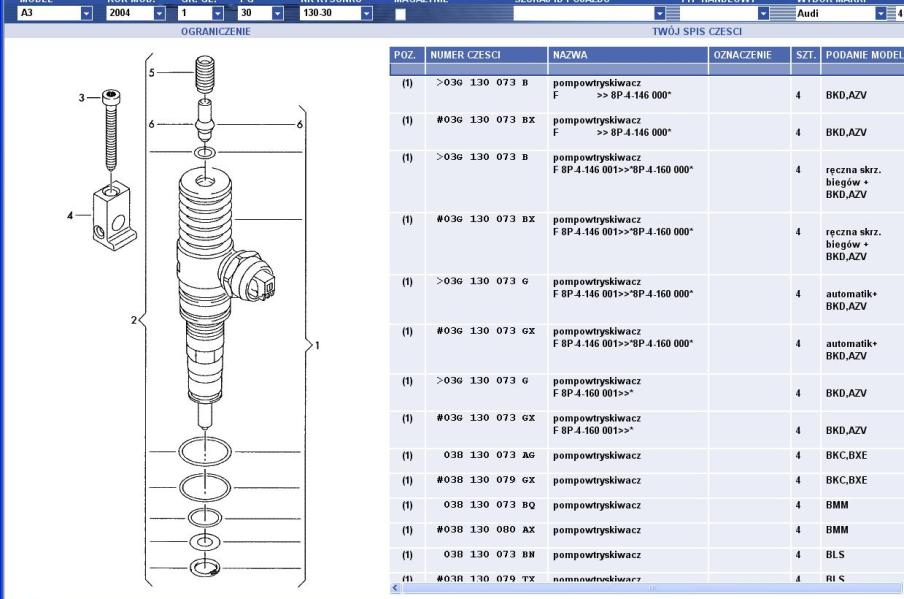The width and height of the screenshot is (904, 599).
Task: Select callout number 4 by the clamp block
Action: click(x=70, y=216)
